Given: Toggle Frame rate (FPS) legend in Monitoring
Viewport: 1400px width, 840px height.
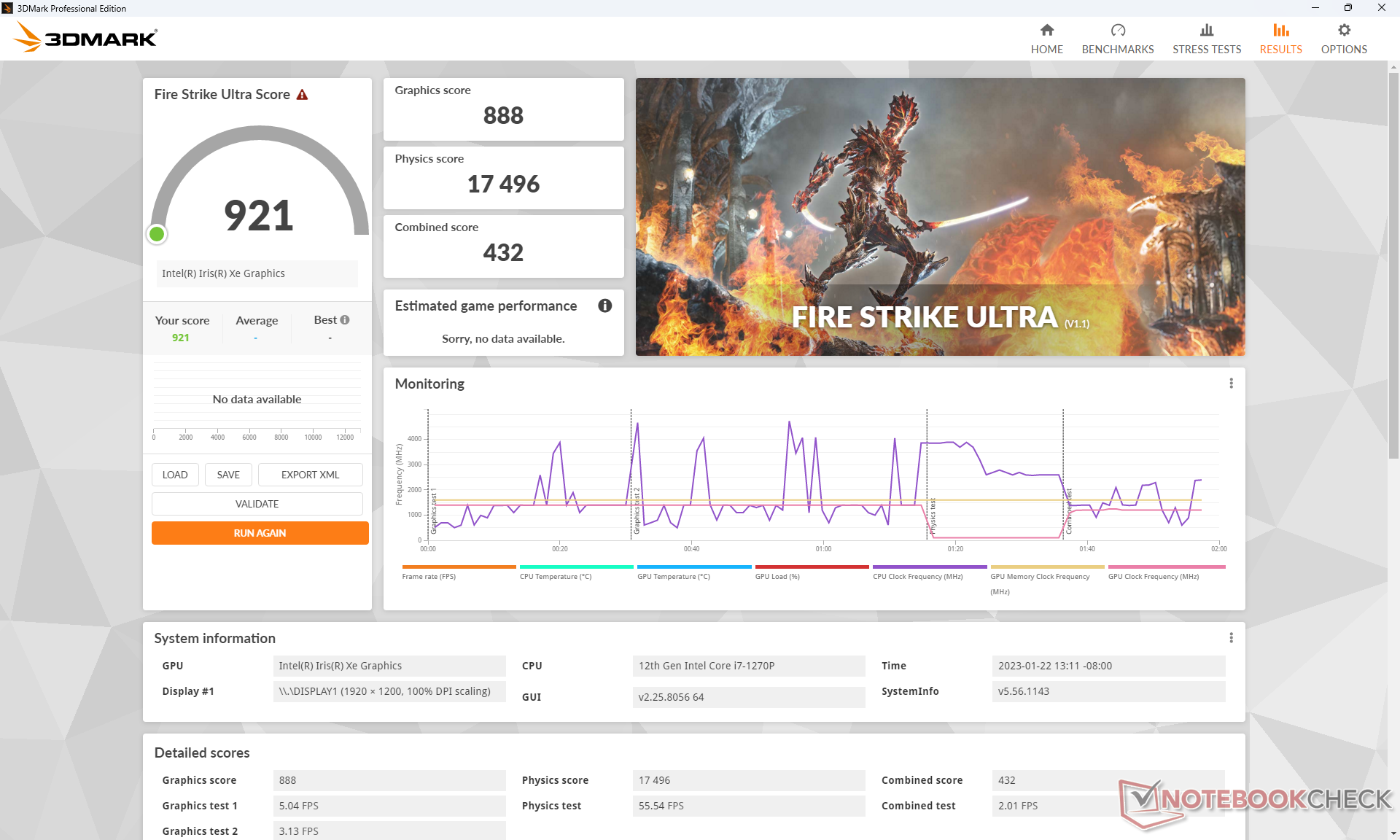Looking at the screenshot, I should coord(429,576).
